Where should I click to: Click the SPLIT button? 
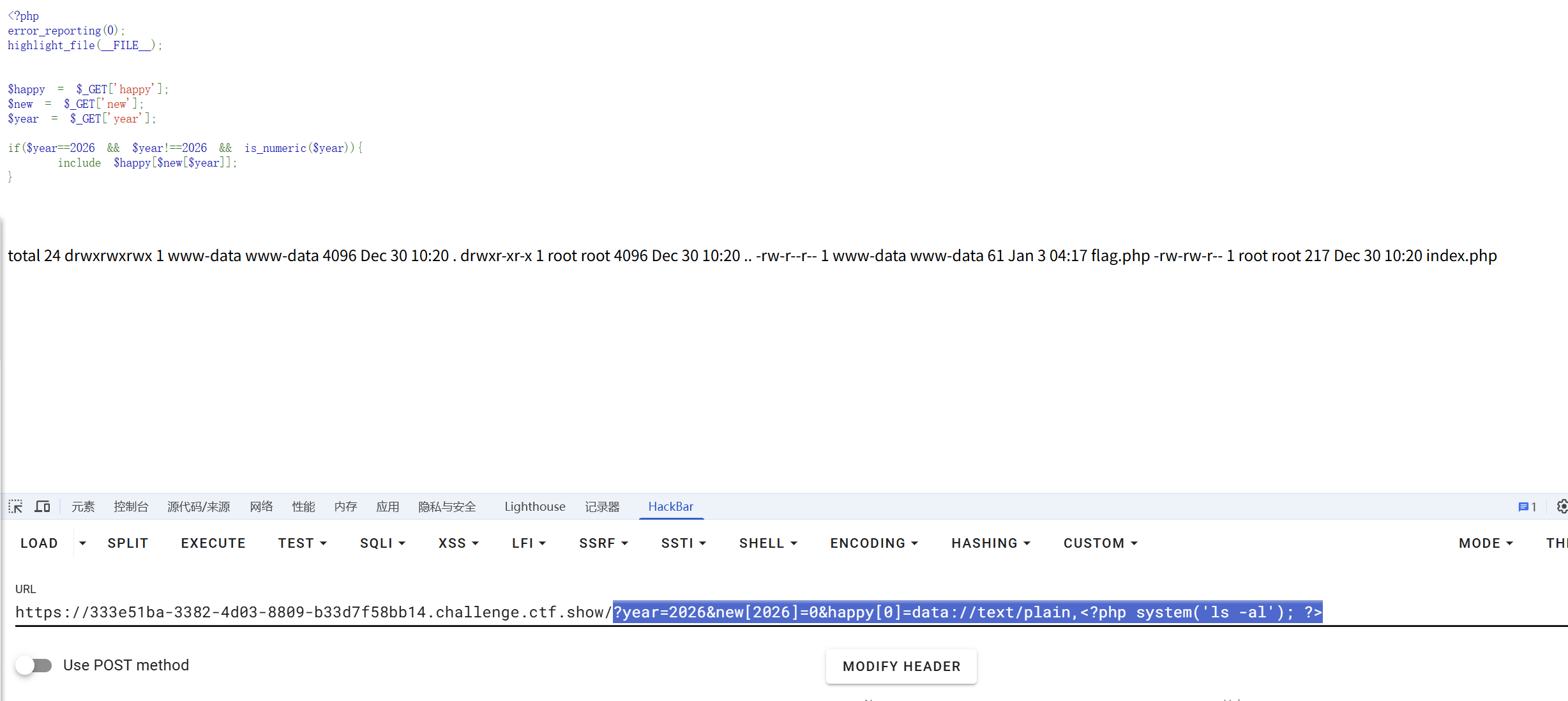[x=128, y=543]
